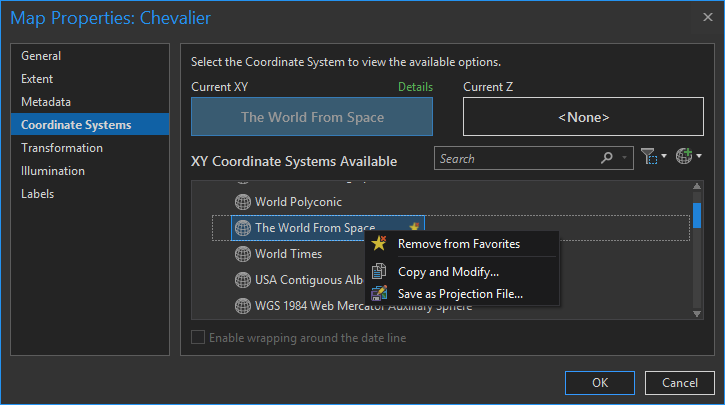Image resolution: width=725 pixels, height=405 pixels.
Task: Click the globe icon beside WGS 1984 Web Mercator
Action: tap(242, 305)
